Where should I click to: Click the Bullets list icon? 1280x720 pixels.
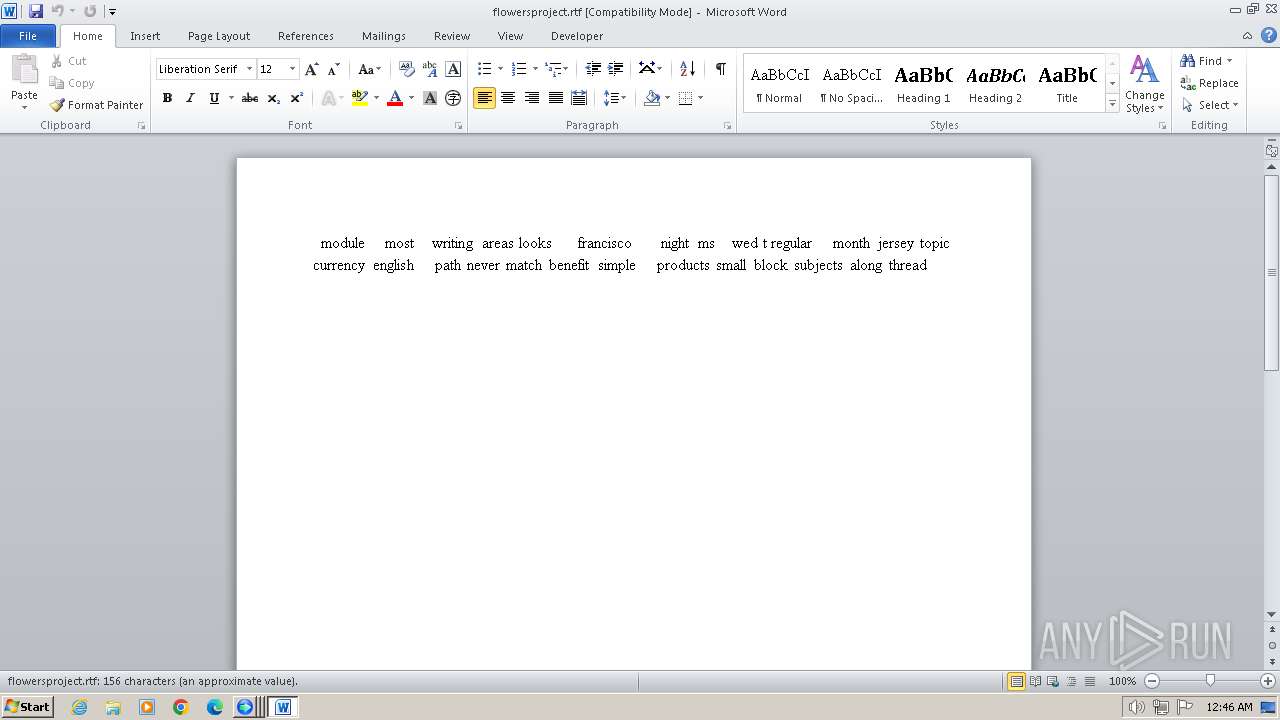point(485,69)
